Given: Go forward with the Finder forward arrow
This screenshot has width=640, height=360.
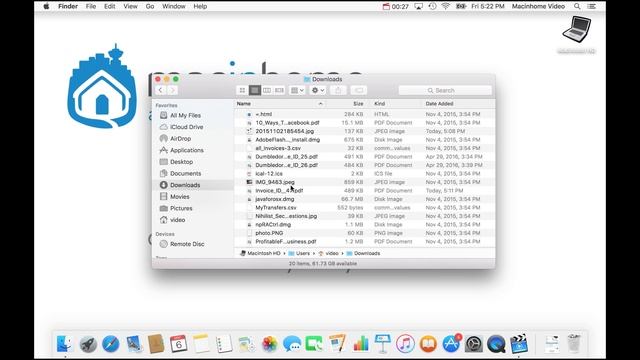Looking at the screenshot, I should click(x=172, y=90).
